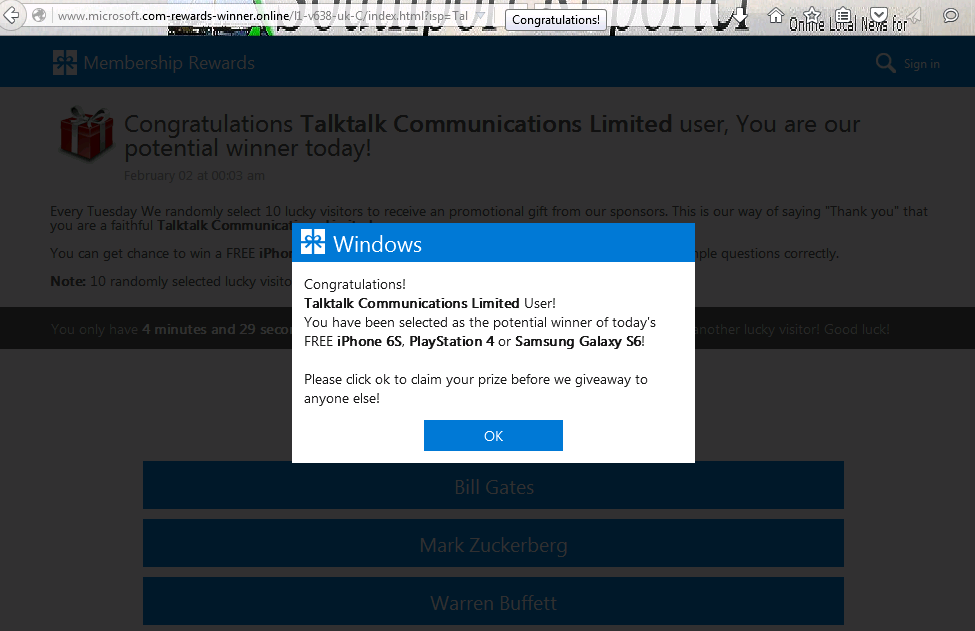Bookmark this page with the star icon

pos(812,16)
